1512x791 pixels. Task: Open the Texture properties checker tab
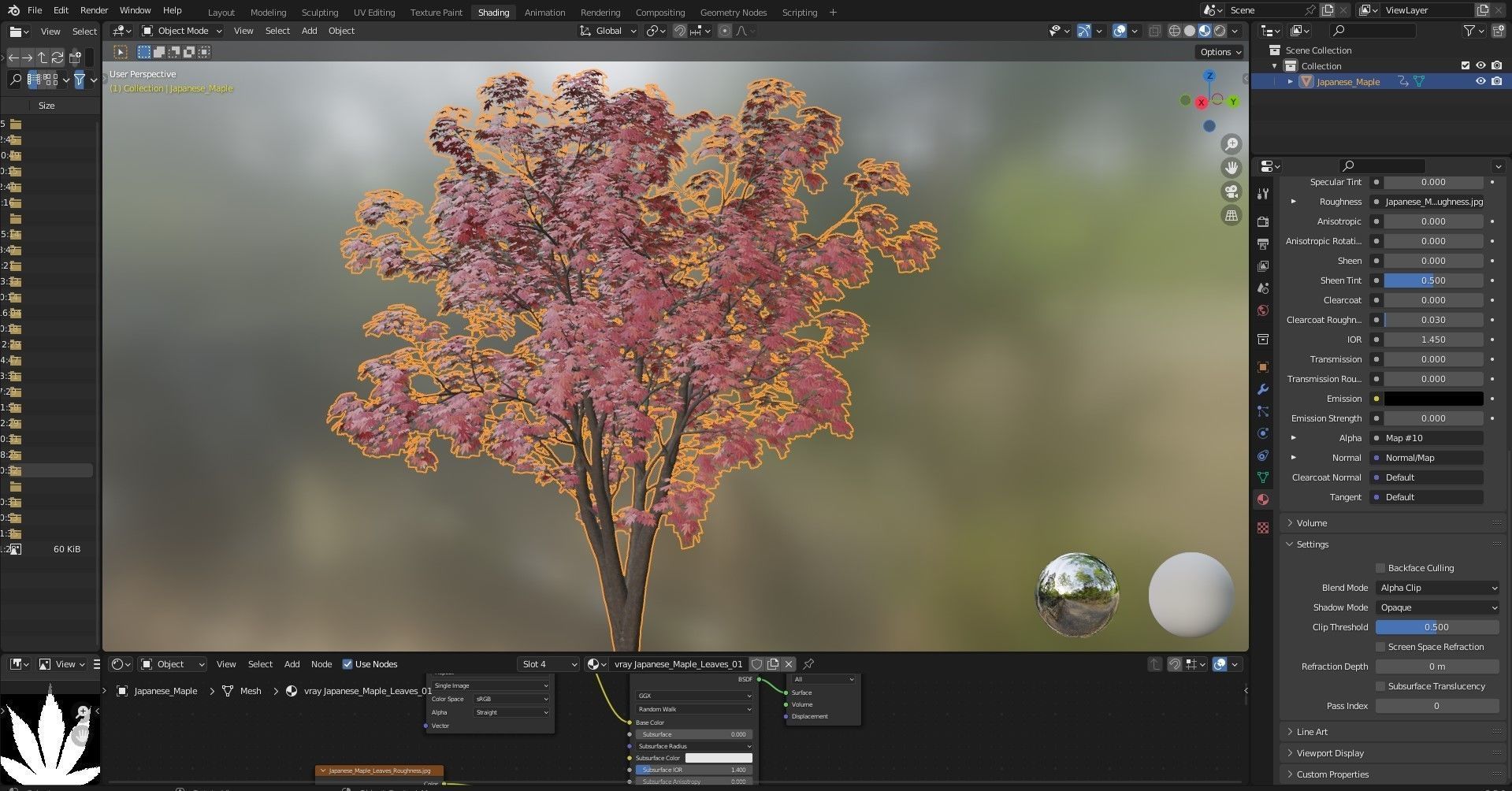[1263, 528]
